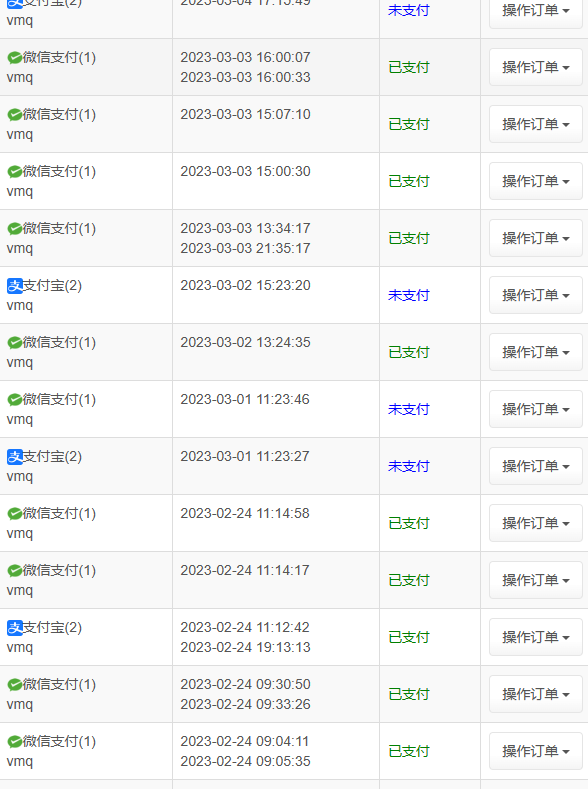Click Alipay icon in 2023-03-02 15:23:20 row
Viewport: 588px width, 789px height.
[15, 286]
